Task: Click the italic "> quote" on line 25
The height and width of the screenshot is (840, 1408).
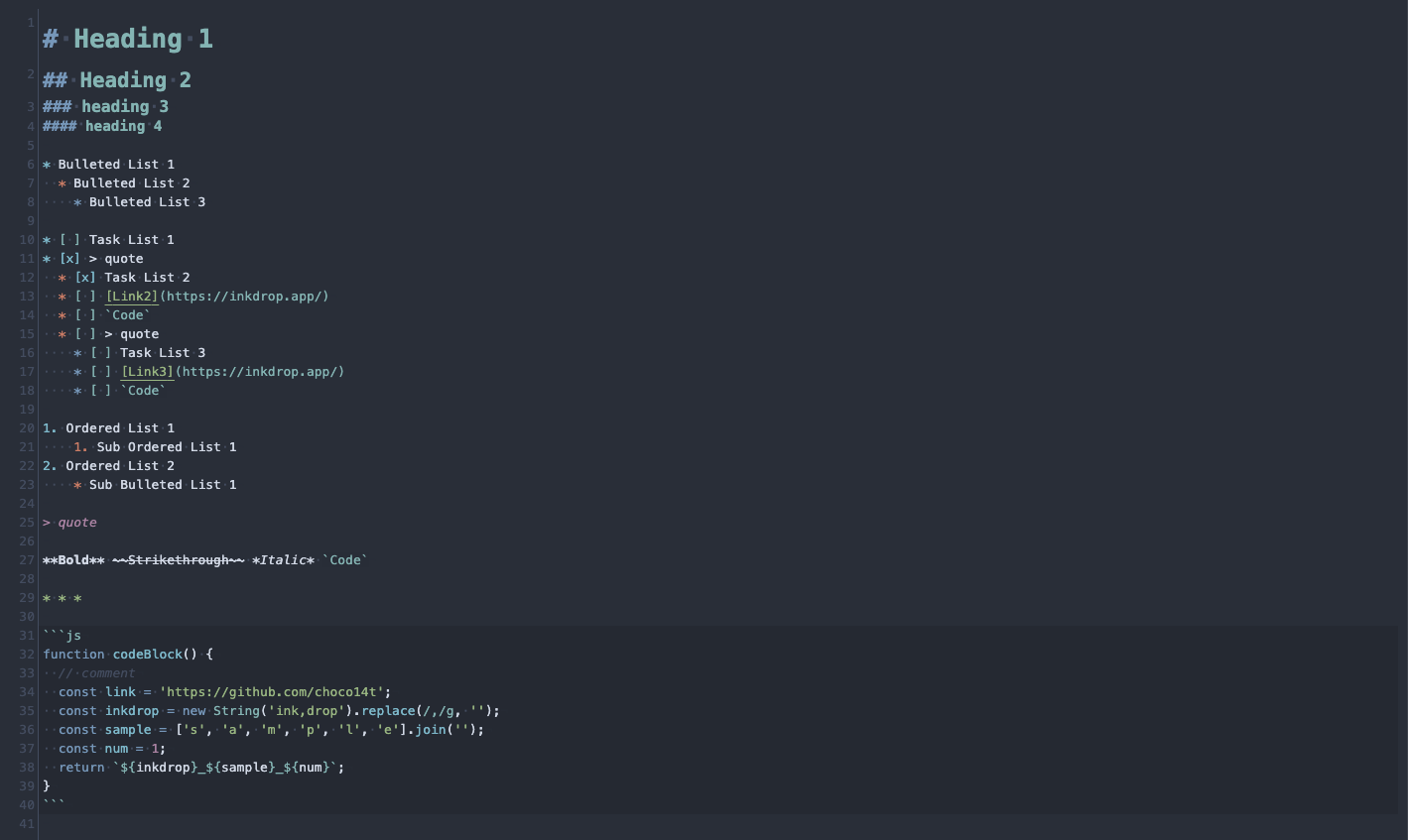Action: (69, 523)
